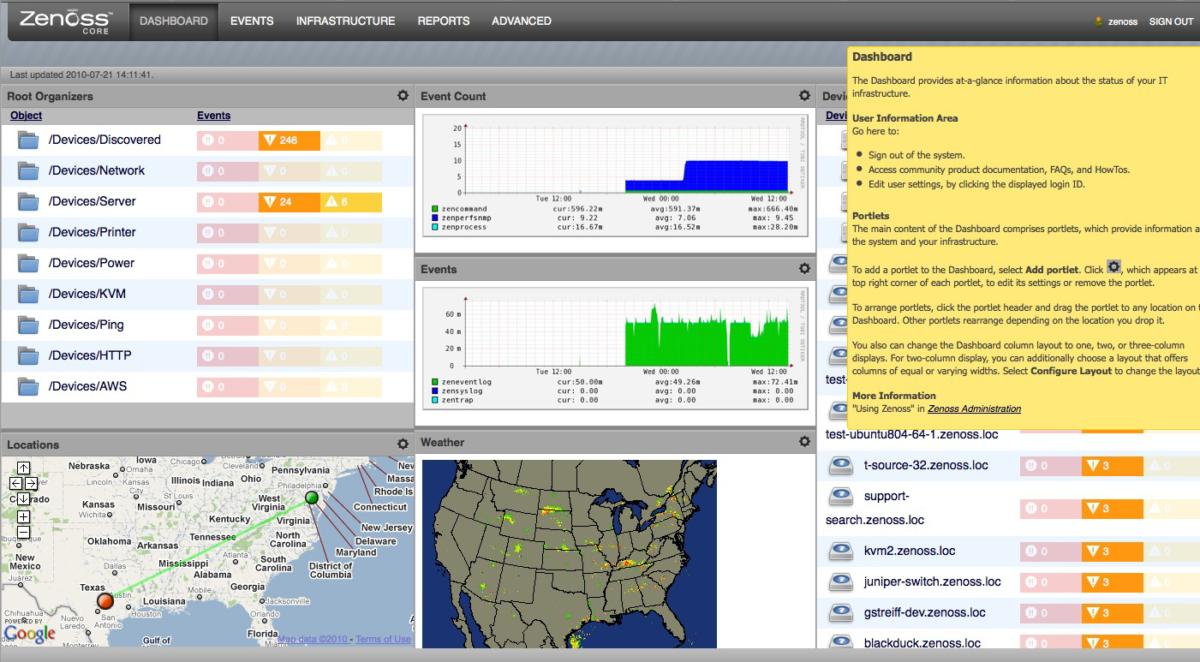Image resolution: width=1200 pixels, height=662 pixels.
Task: Open the /Devices/HTTP organizer link
Action: pyautogui.click(x=90, y=356)
